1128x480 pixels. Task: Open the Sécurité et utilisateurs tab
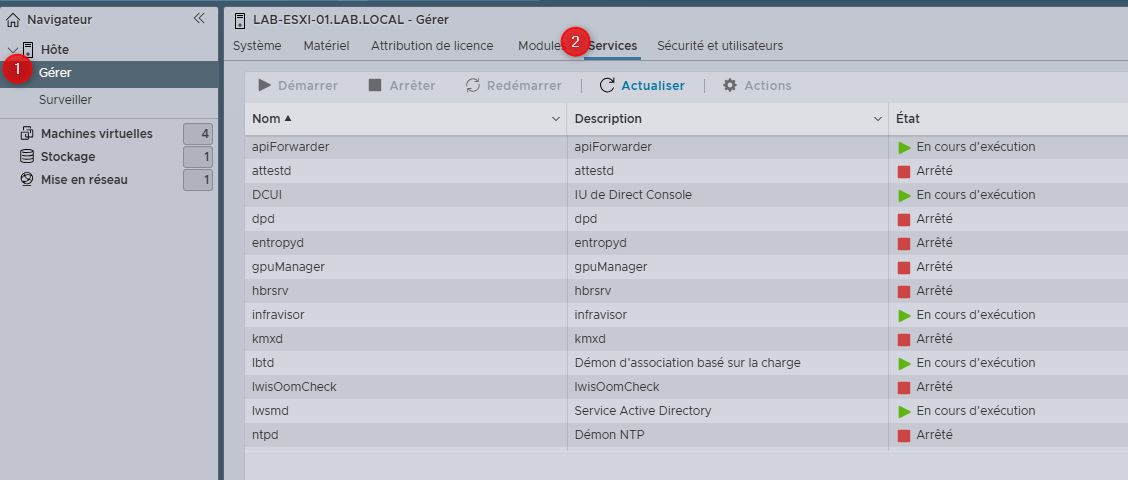click(x=719, y=46)
